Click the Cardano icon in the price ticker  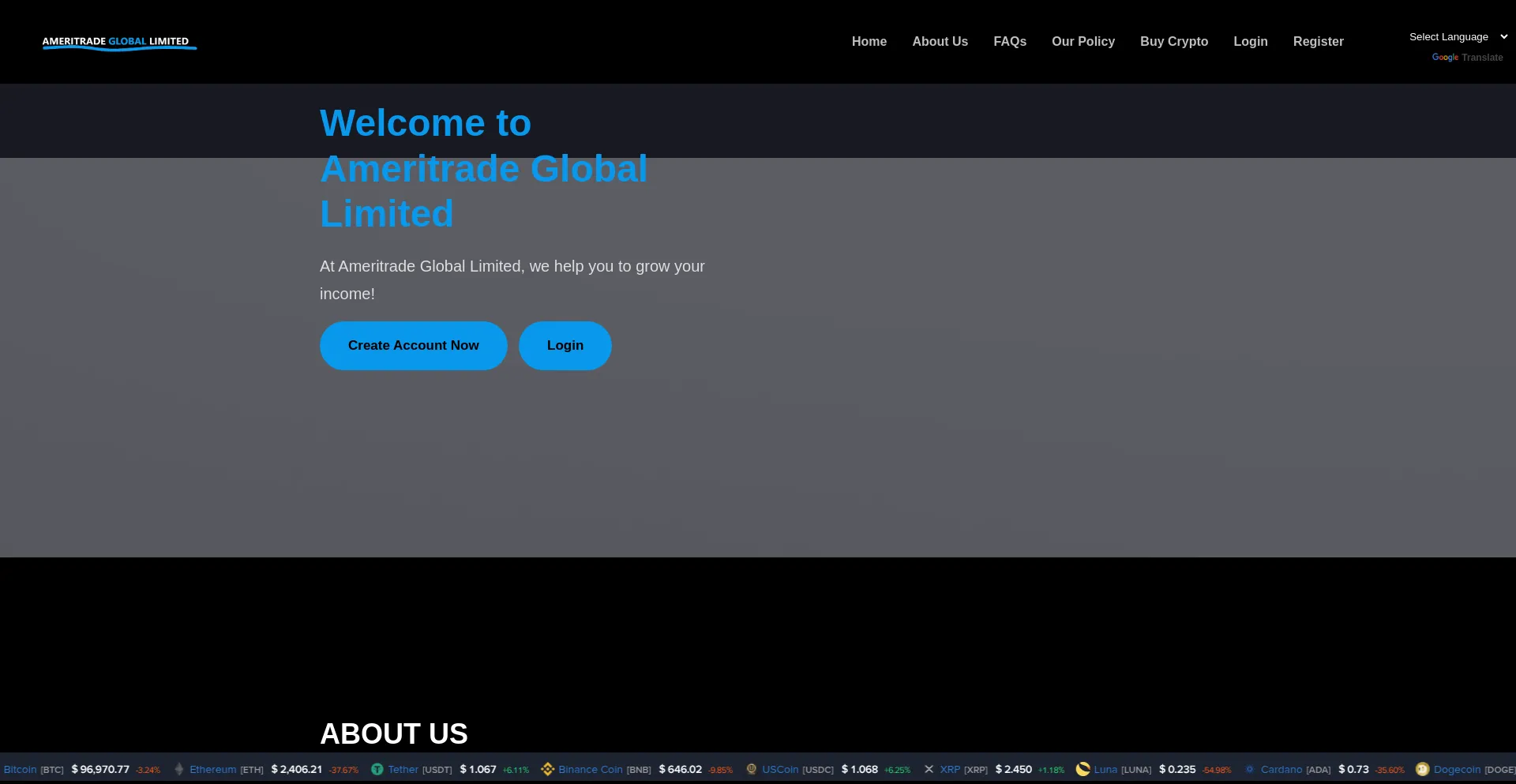(x=1250, y=769)
